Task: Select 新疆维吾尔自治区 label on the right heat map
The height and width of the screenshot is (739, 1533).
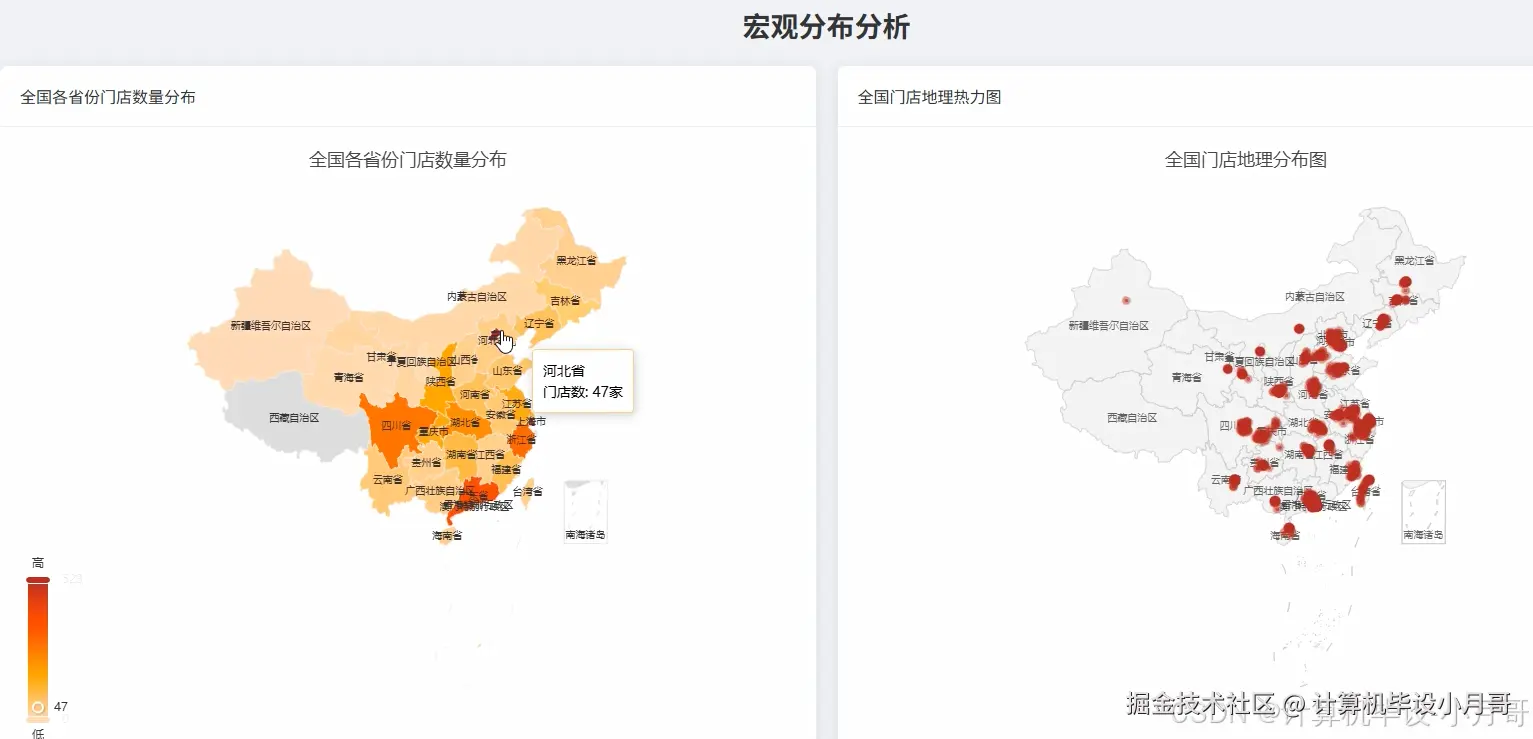Action: pyautogui.click(x=1109, y=326)
